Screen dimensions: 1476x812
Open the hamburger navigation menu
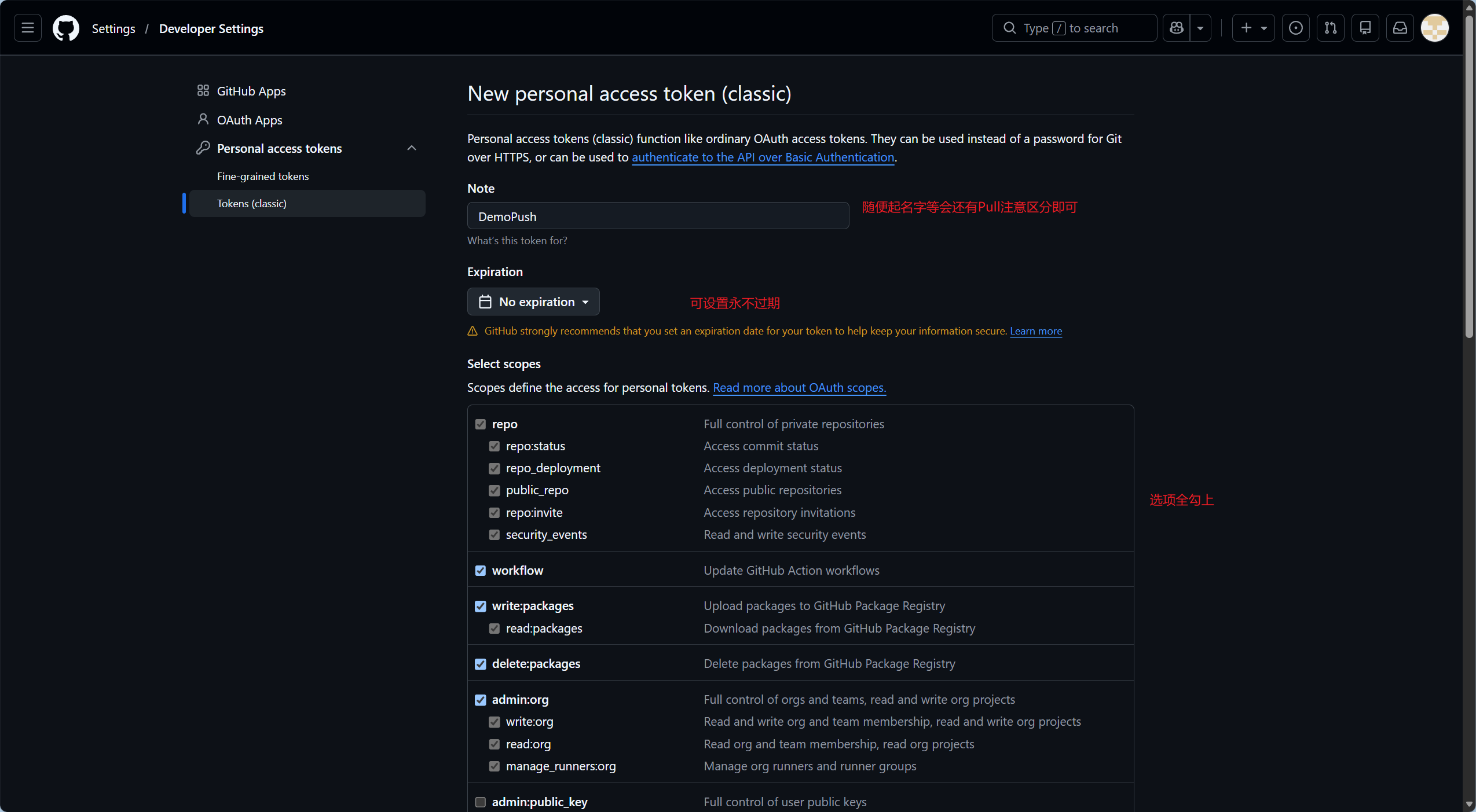pyautogui.click(x=28, y=28)
